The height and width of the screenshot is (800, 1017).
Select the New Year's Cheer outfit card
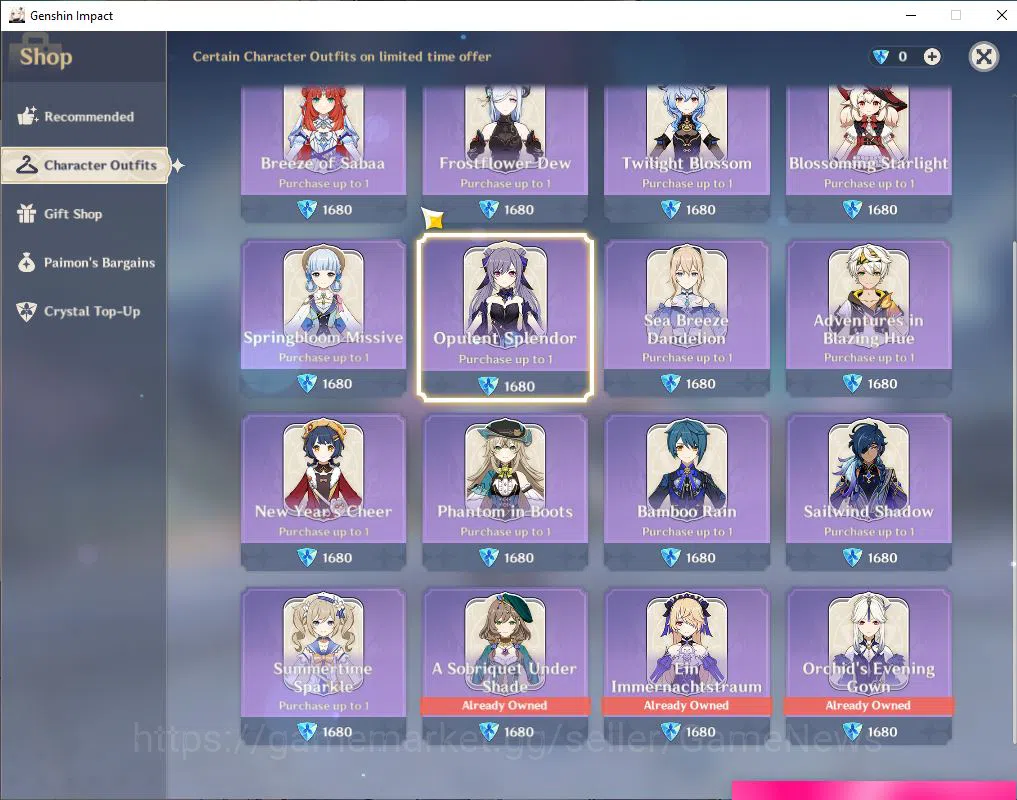324,492
